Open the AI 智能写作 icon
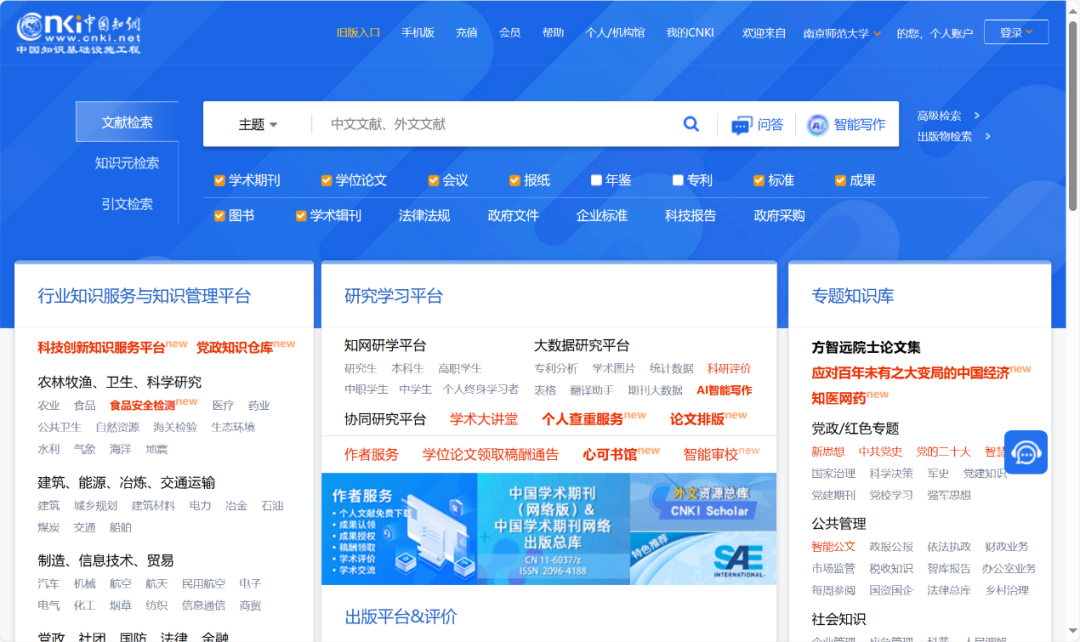This screenshot has width=1080, height=642. click(817, 125)
